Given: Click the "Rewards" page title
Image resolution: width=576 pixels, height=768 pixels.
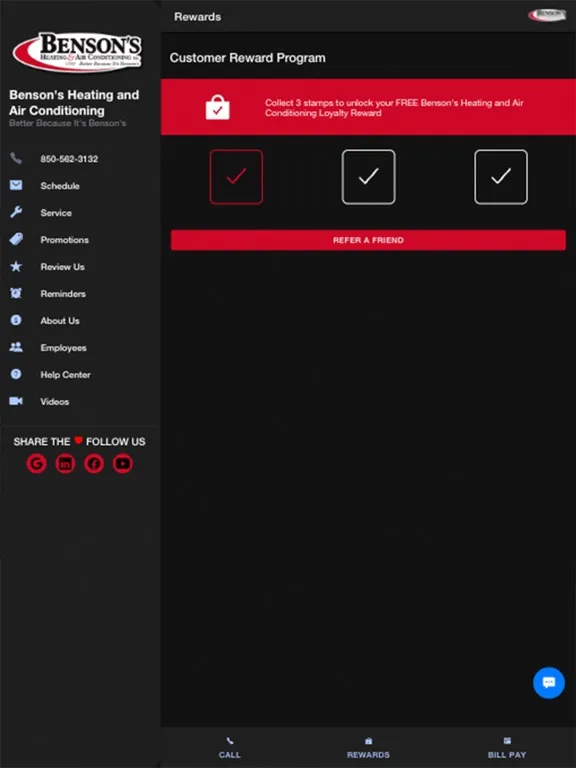Looking at the screenshot, I should point(197,17).
